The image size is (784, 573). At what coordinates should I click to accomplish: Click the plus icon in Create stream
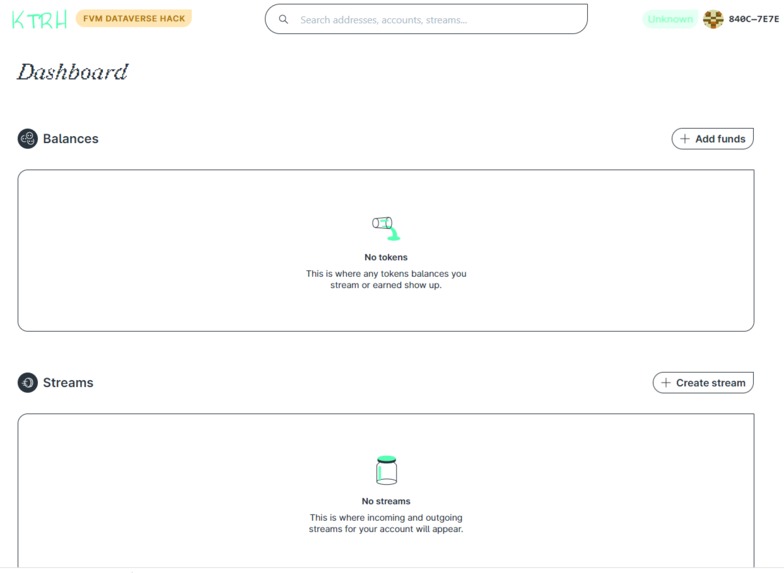click(666, 382)
